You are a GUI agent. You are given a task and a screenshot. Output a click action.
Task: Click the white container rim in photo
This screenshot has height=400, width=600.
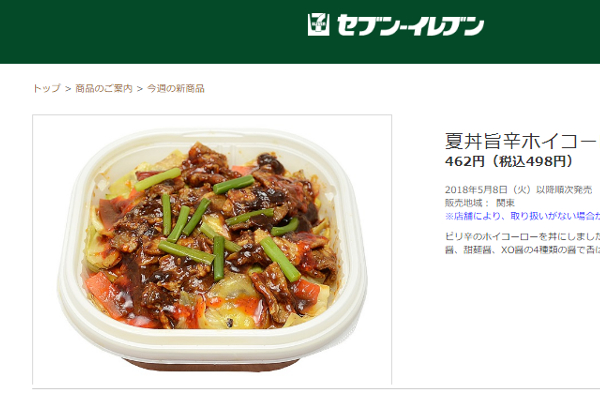pos(212,346)
